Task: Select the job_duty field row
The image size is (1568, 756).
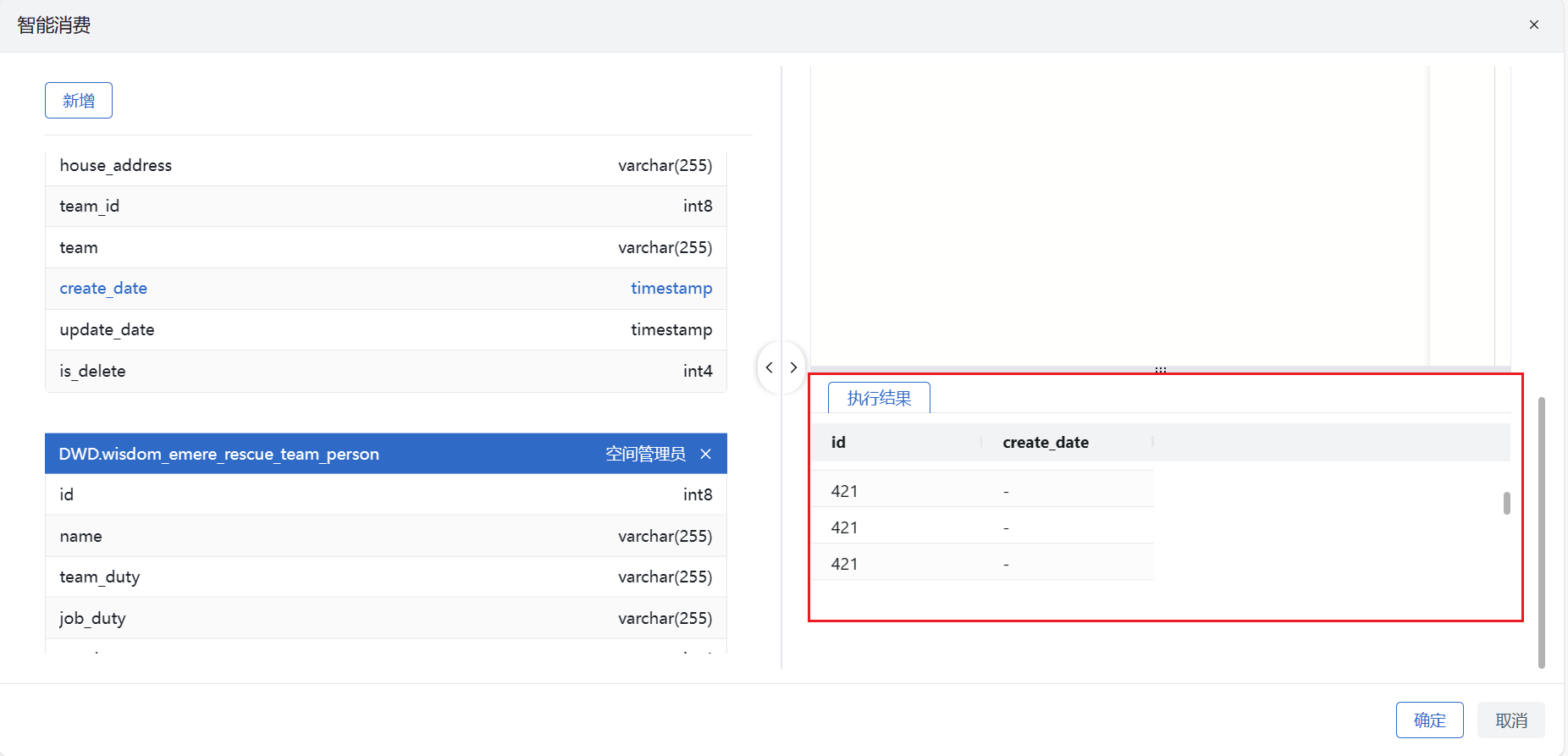Action: [386, 618]
